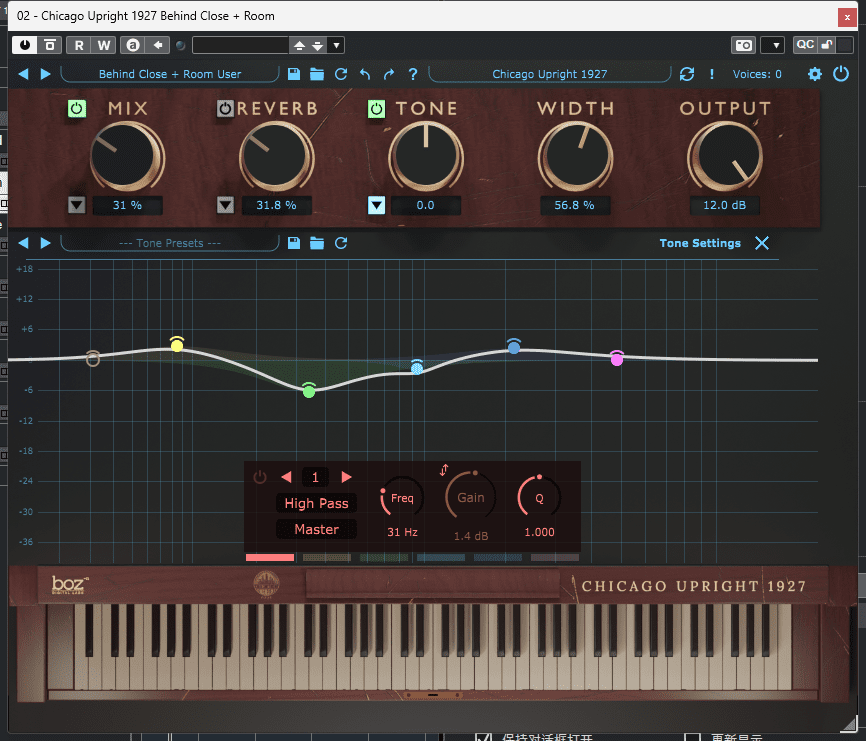The image size is (866, 741).
Task: Go to the previous tone preset
Action: [23, 243]
